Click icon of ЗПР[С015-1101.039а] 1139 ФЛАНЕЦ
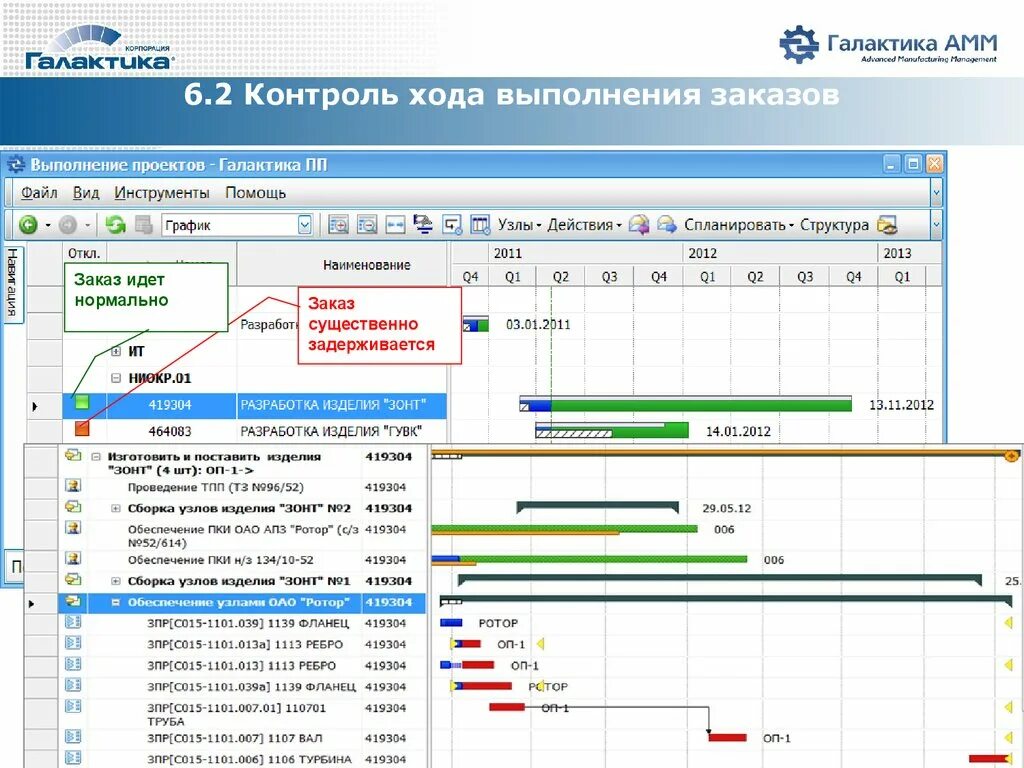Screen dimensions: 1024x768 coord(73,685)
